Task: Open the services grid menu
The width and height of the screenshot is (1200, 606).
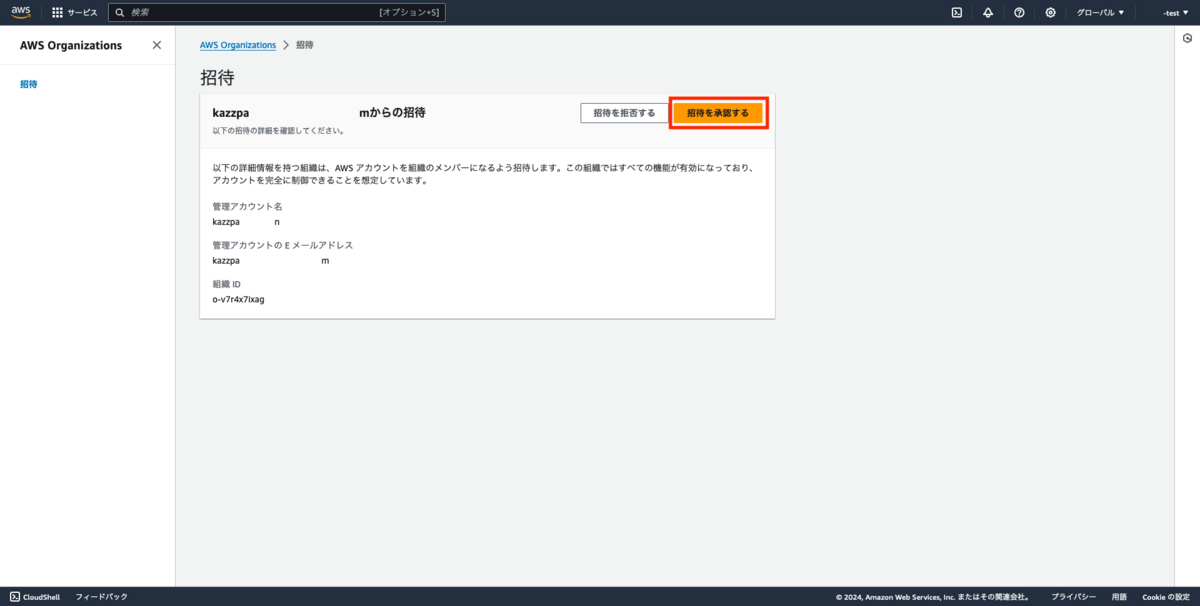Action: click(58, 13)
